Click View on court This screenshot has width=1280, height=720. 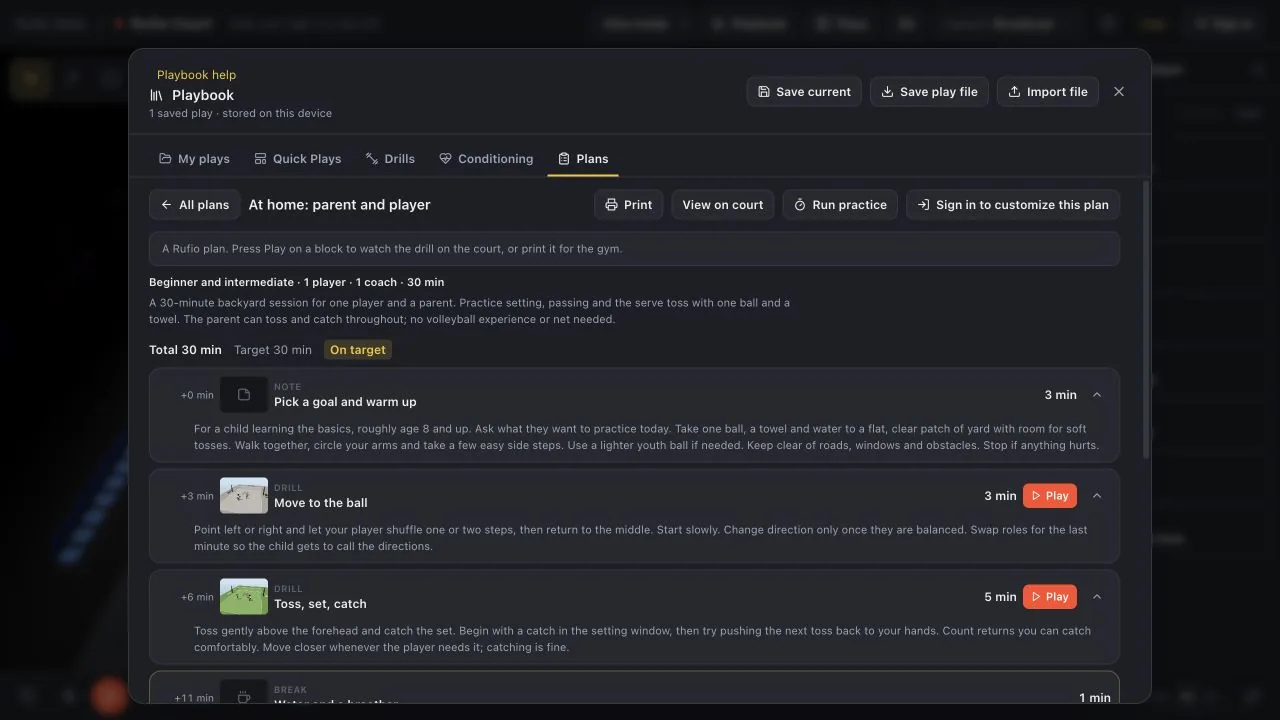click(x=723, y=205)
